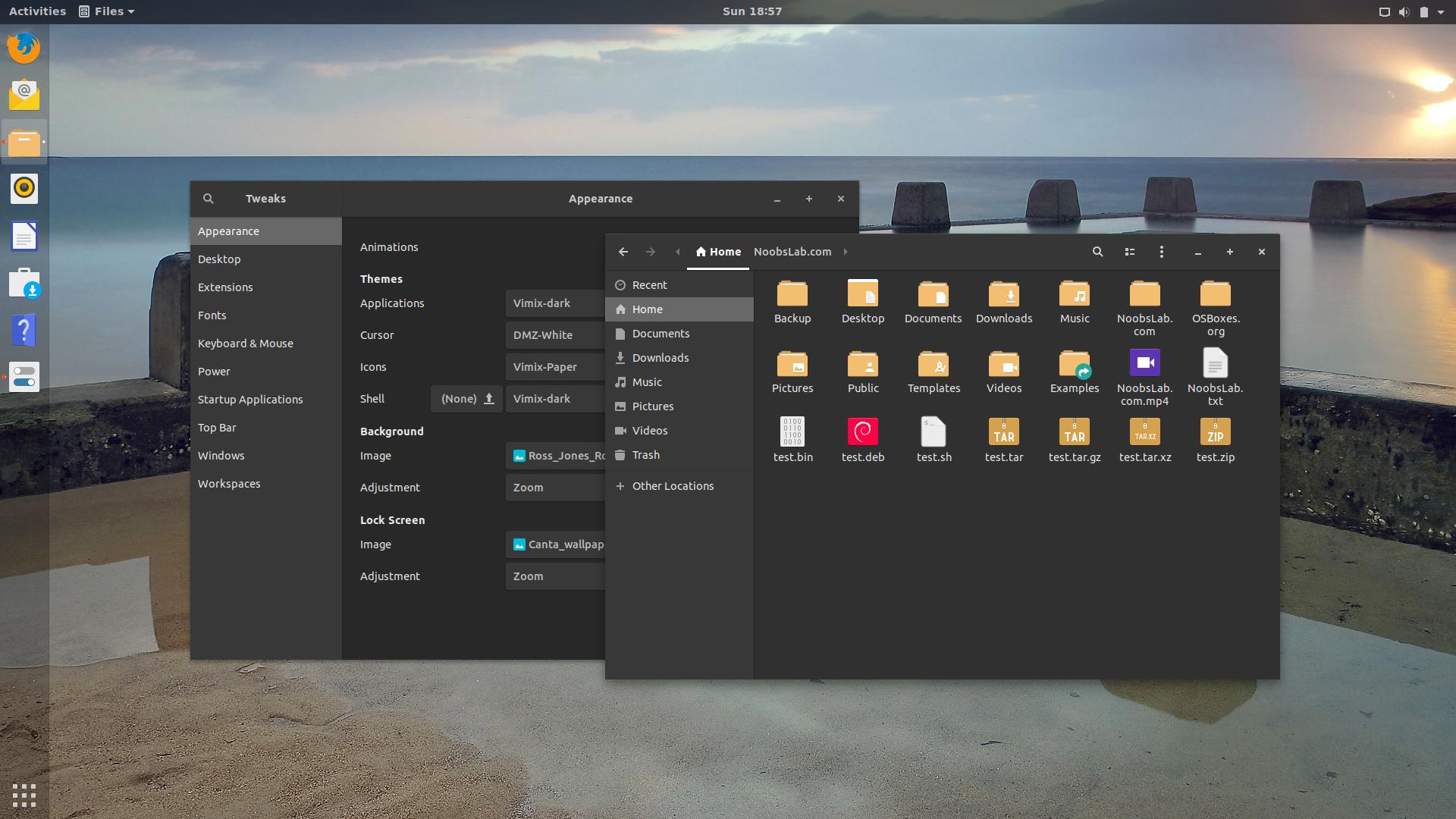Open search in the Tweaks window
This screenshot has width=1456, height=819.
tap(209, 198)
